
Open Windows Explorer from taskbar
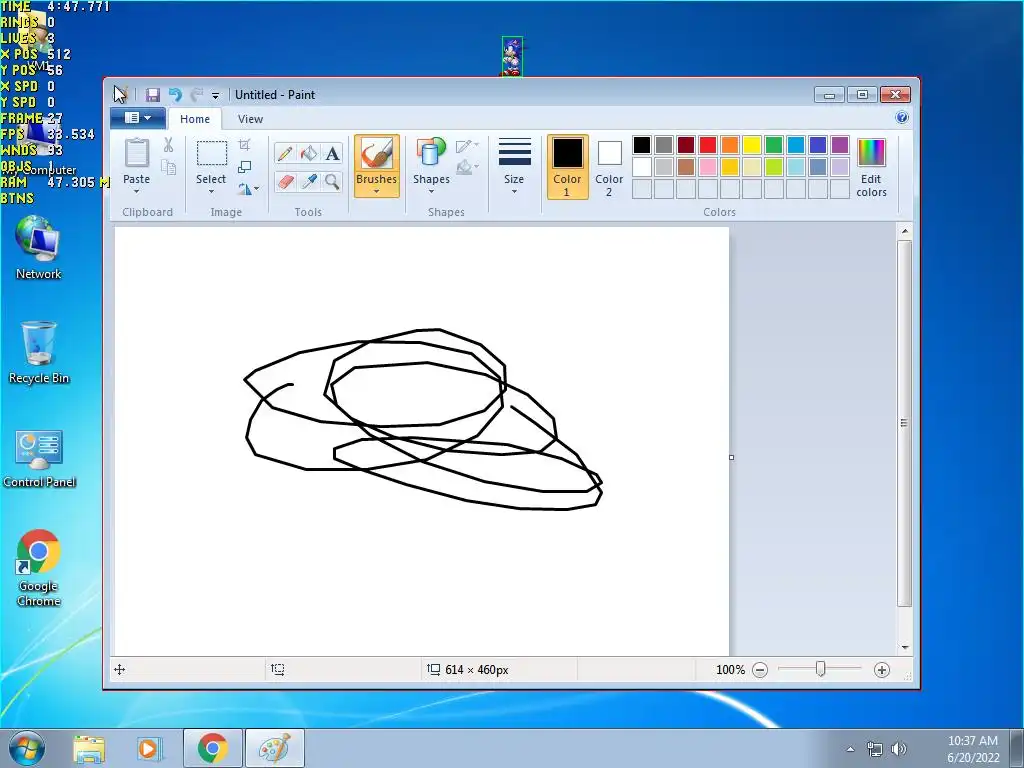[89, 749]
